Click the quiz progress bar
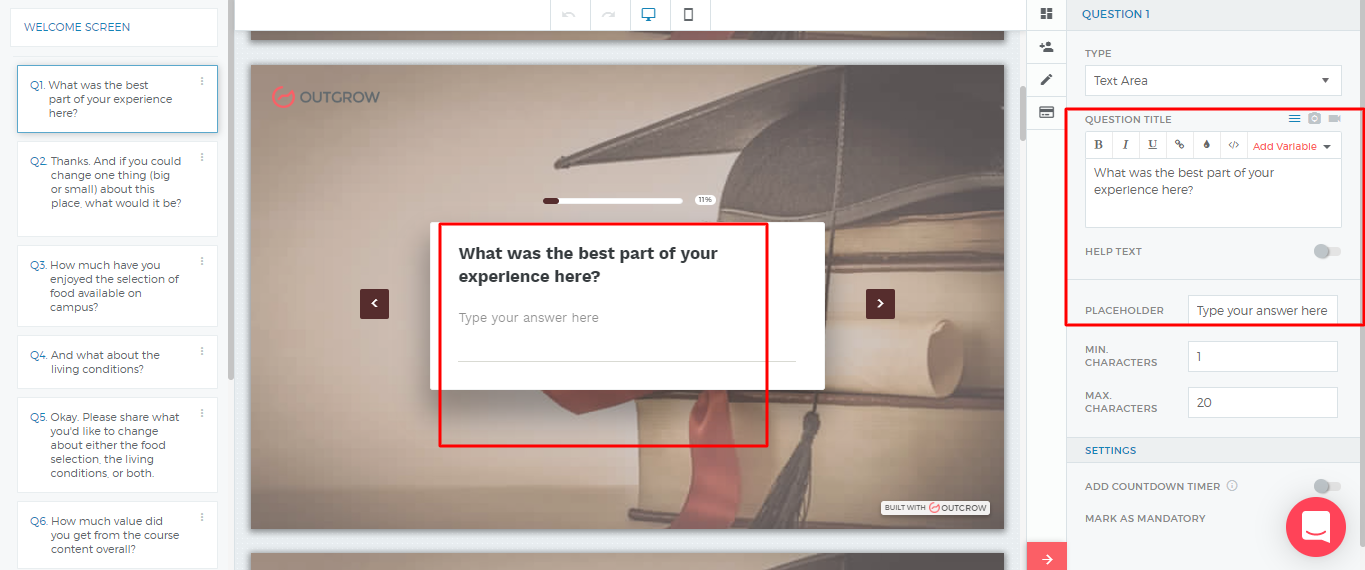Screen dimensions: 1365x570 point(613,201)
